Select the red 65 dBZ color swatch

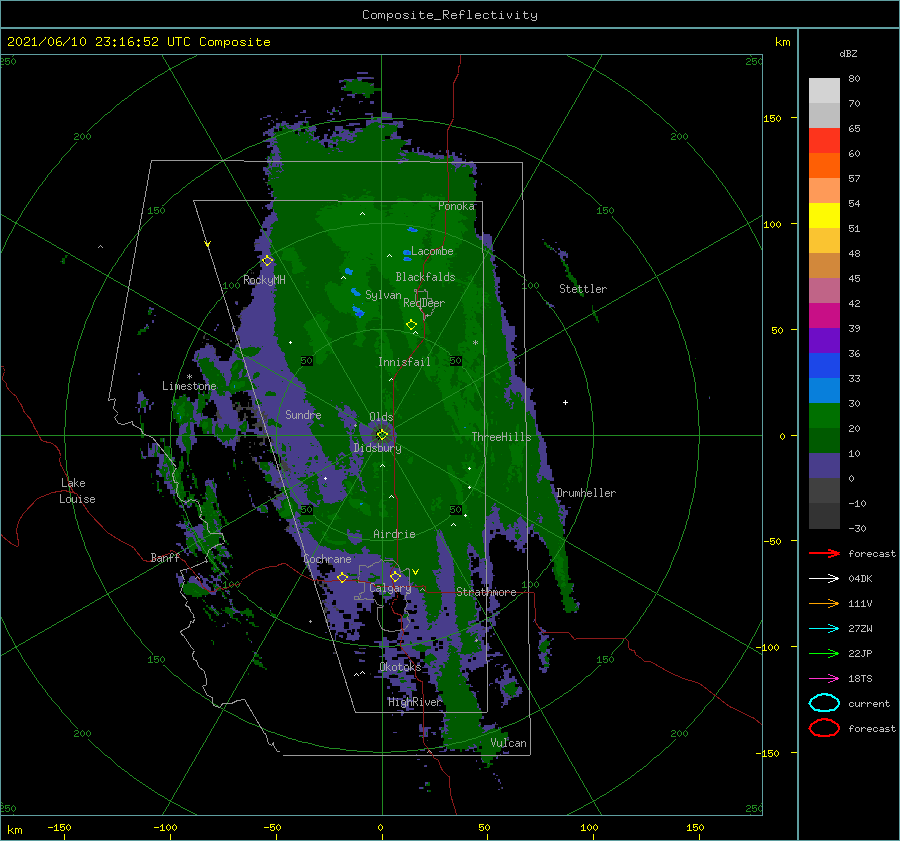tap(824, 141)
